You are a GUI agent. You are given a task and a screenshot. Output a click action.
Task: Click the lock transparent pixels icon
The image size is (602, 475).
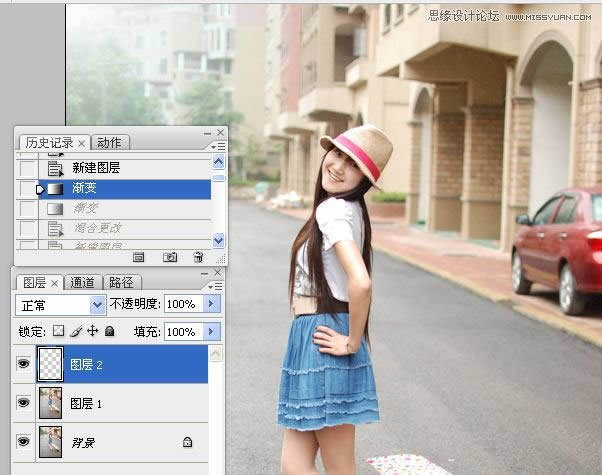tap(58, 331)
